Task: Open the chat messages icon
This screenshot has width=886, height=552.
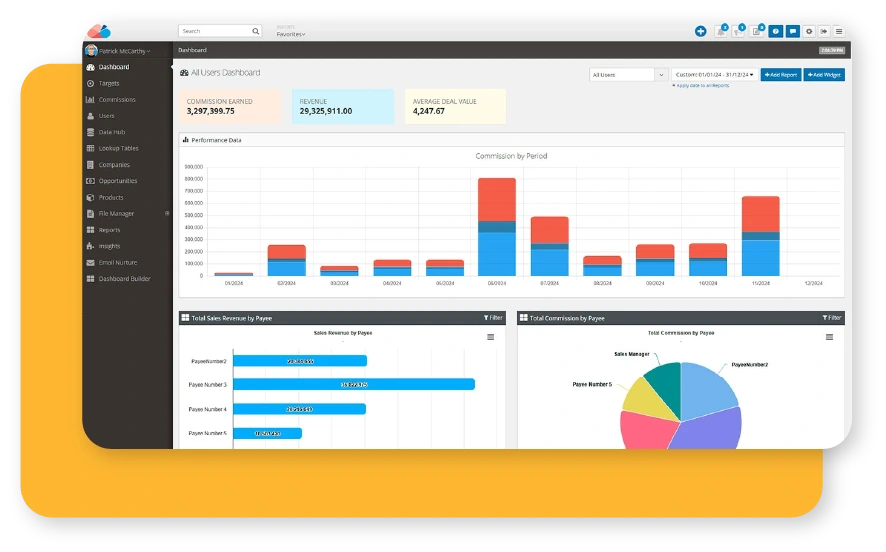Action: click(x=793, y=31)
